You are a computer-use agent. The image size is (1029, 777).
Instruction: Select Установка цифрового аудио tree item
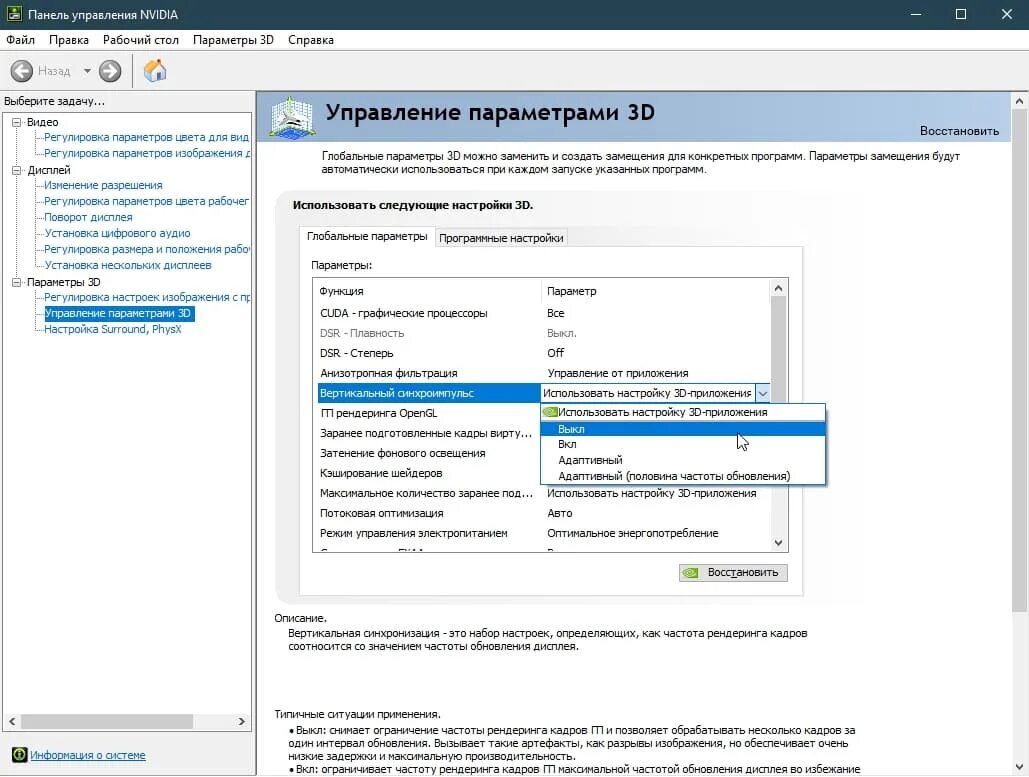[x=117, y=233]
